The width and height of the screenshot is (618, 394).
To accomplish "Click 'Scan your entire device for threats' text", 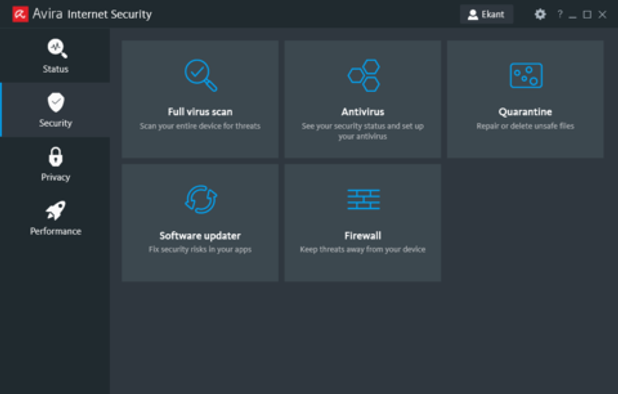I will tap(200, 126).
